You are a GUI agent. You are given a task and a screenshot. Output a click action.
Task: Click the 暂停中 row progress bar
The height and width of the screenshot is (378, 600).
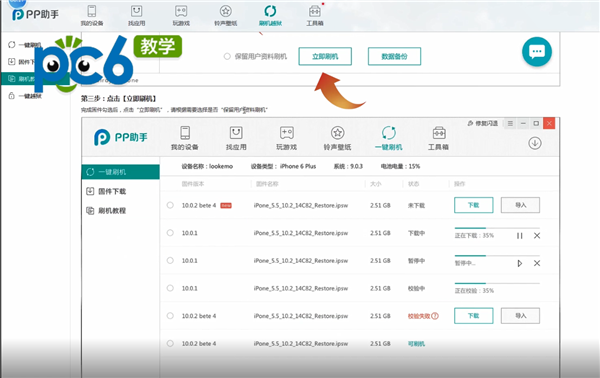pyautogui.click(x=497, y=256)
